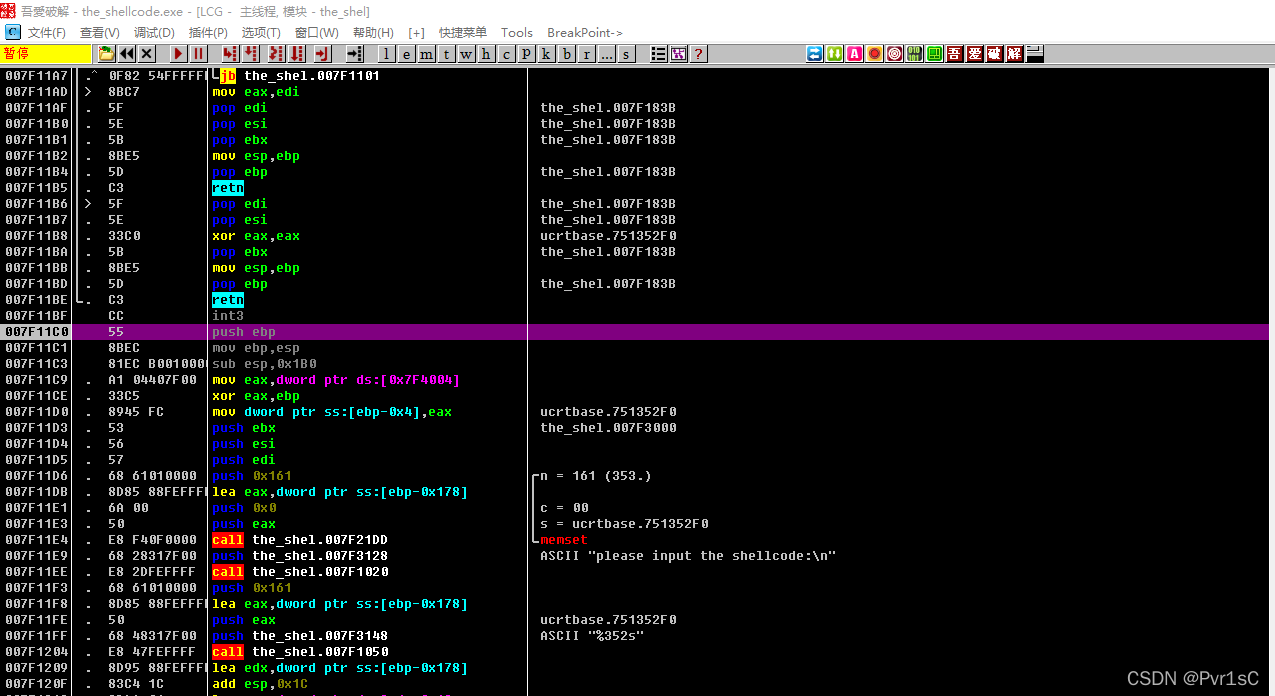Click the Step Over toolbar icon
The width and height of the screenshot is (1275, 696).
click(251, 54)
